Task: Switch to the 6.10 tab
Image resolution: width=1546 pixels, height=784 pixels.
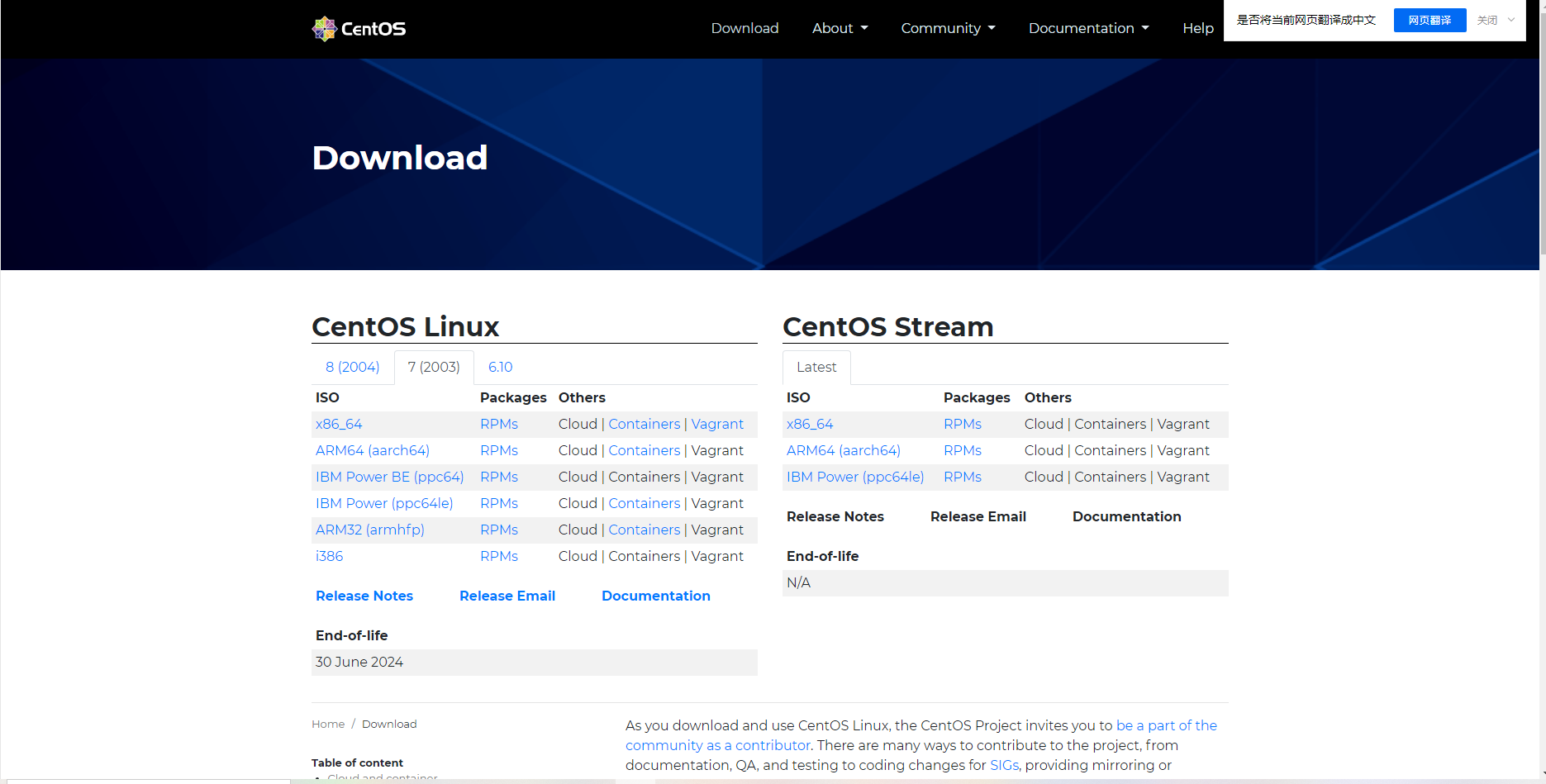Action: pos(500,367)
